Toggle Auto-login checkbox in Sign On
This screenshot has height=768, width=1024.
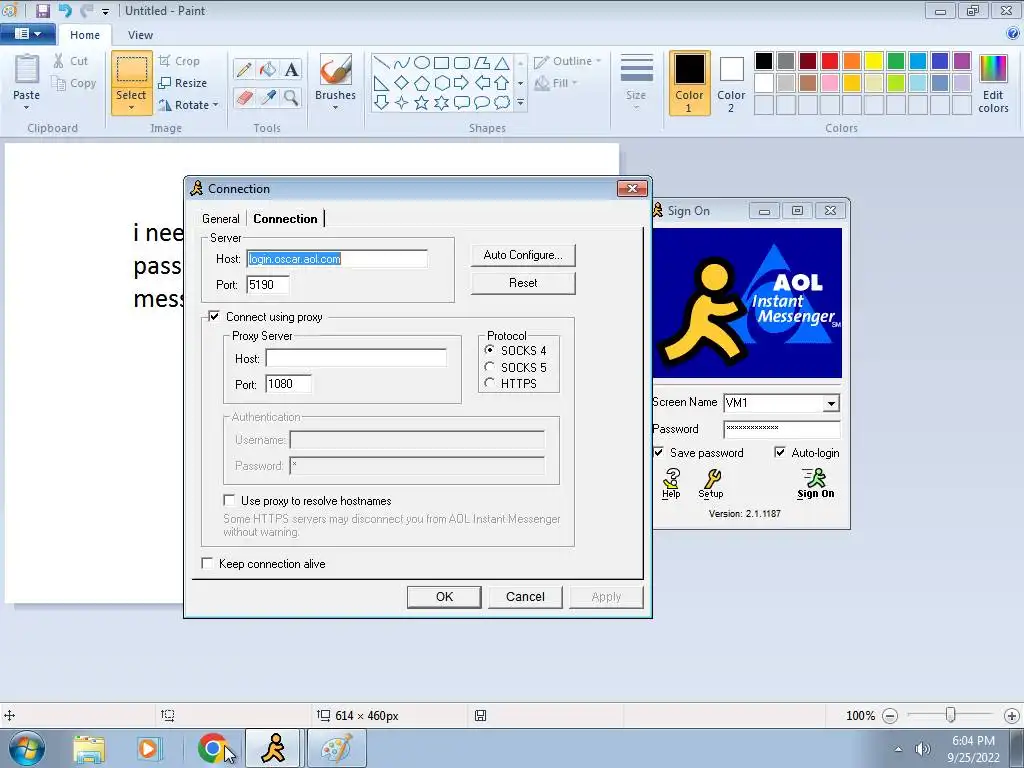tap(780, 452)
